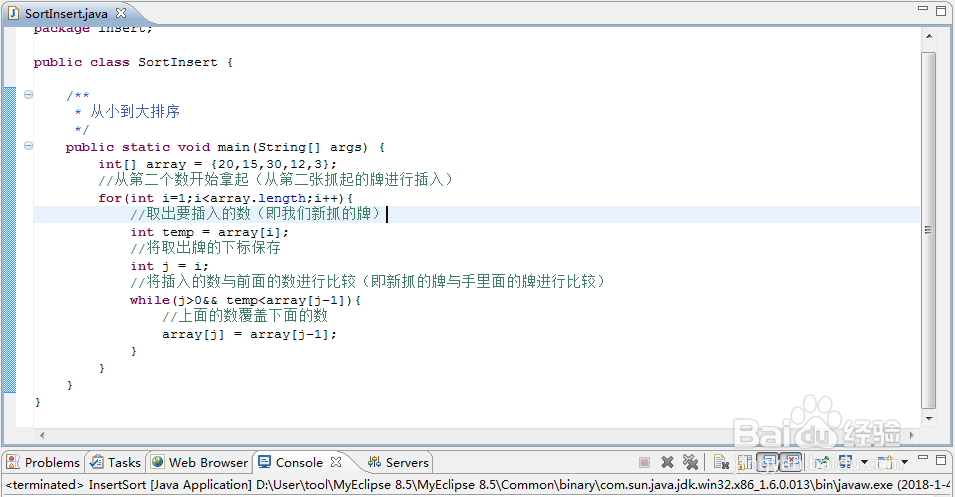The width and height of the screenshot is (955, 497).
Task: Click the comment '//上面的数覆盖下面的数'
Action: pyautogui.click(x=245, y=315)
